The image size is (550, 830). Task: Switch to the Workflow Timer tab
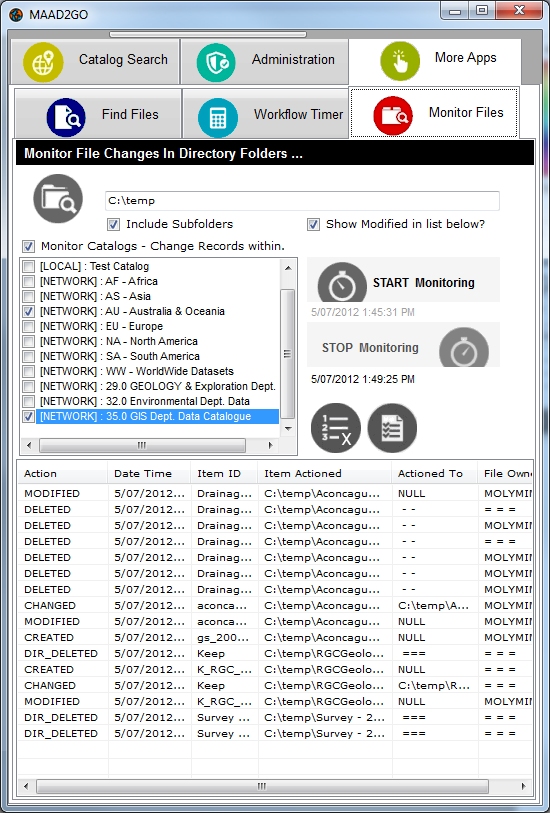tap(266, 113)
